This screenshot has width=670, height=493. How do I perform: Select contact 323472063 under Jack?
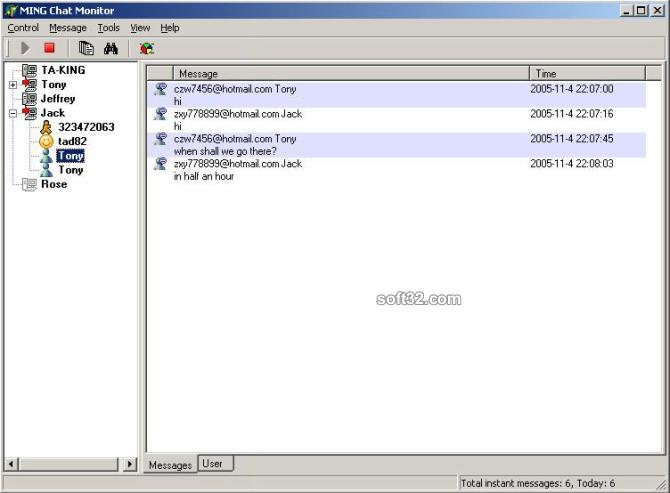(86, 127)
